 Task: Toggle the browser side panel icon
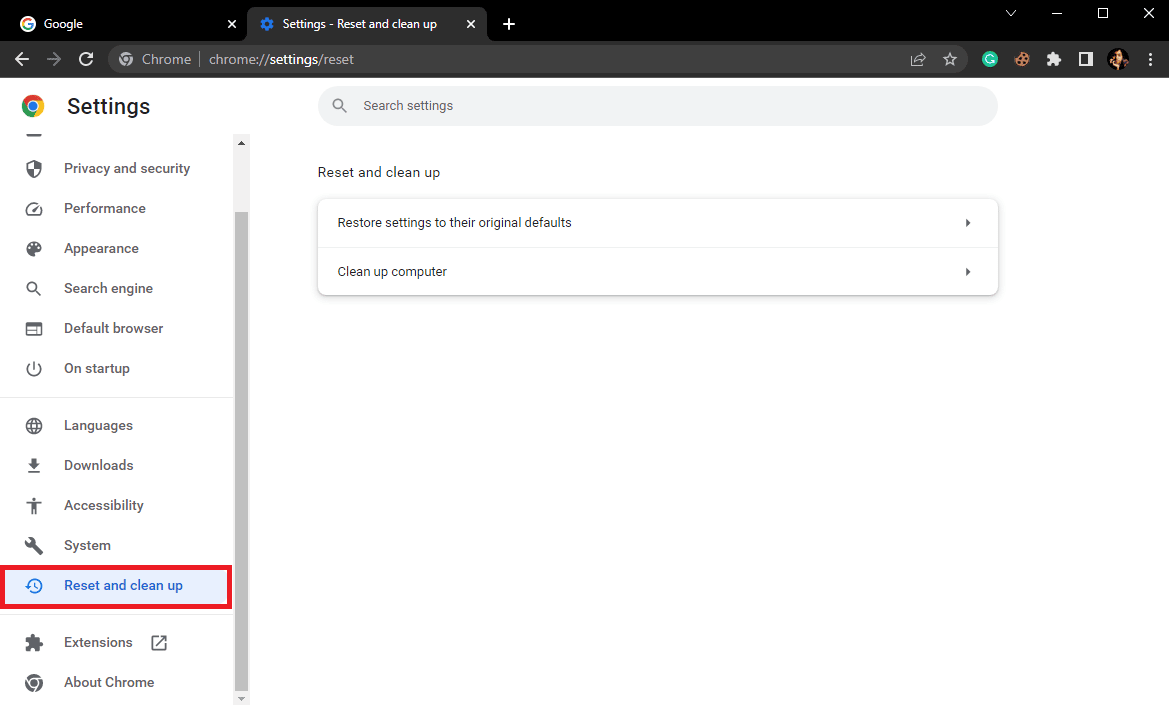1086,59
